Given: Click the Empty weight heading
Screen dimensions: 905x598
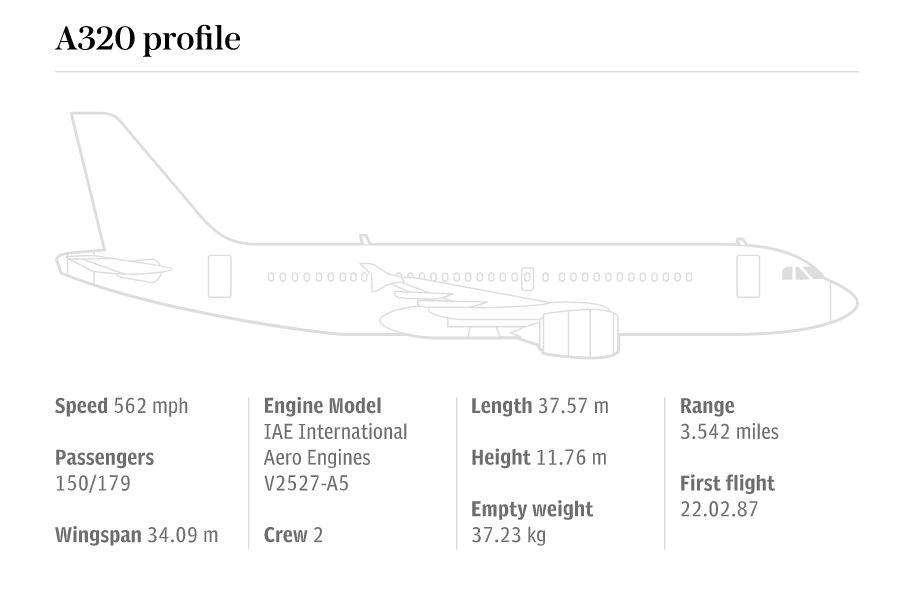Looking at the screenshot, I should point(532,509).
